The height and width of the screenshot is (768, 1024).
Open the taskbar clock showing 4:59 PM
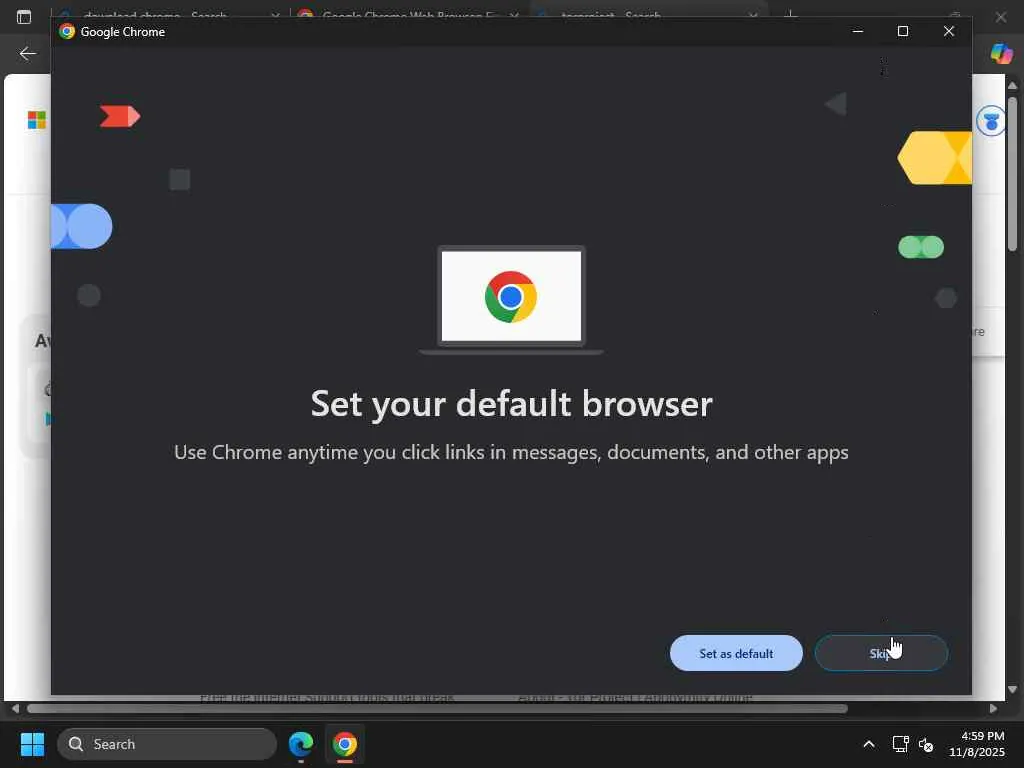coord(976,744)
